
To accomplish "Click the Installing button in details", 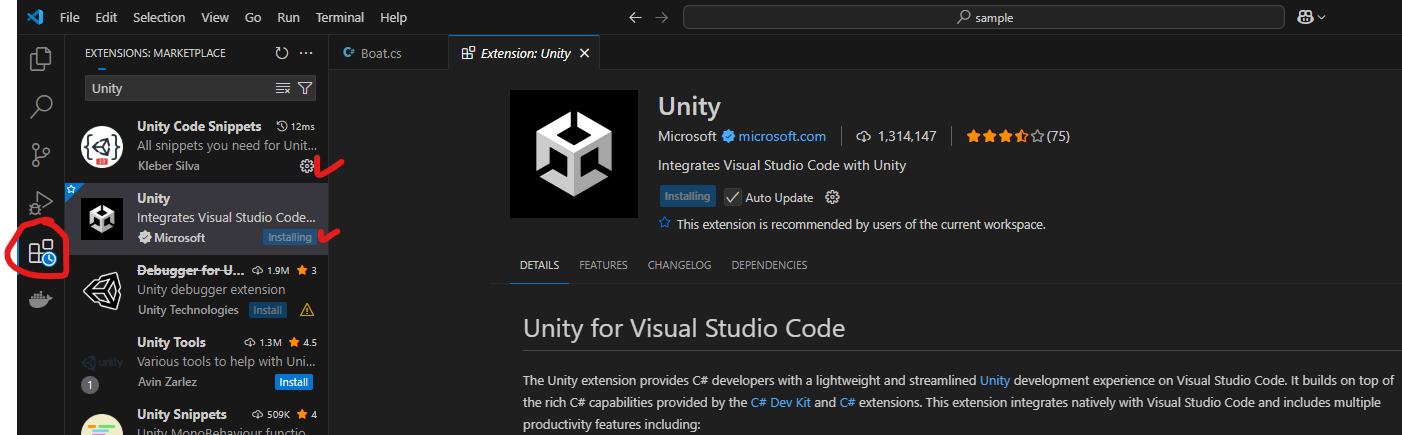I will point(688,196).
